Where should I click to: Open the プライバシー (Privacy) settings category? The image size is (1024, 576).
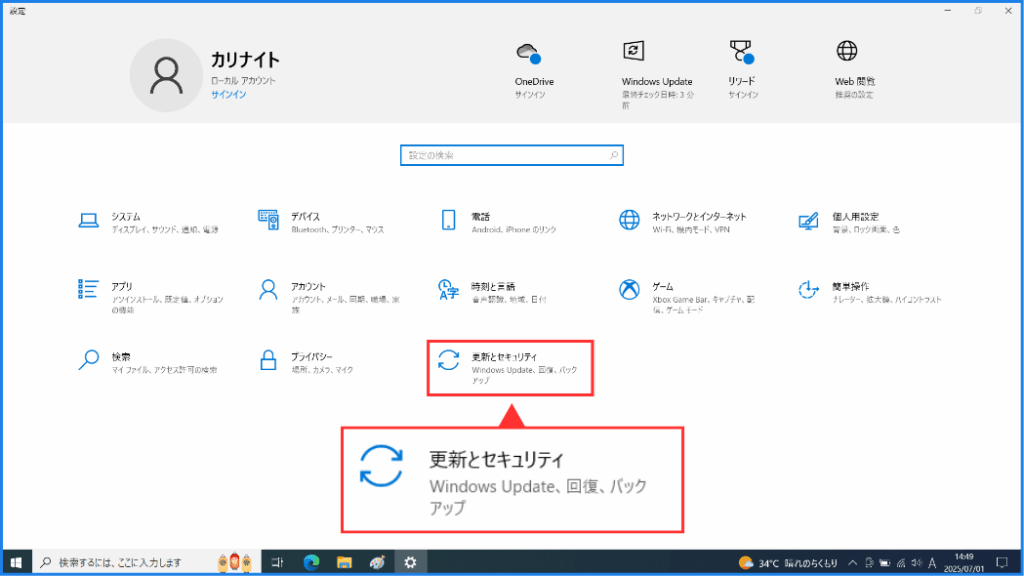tap(306, 362)
